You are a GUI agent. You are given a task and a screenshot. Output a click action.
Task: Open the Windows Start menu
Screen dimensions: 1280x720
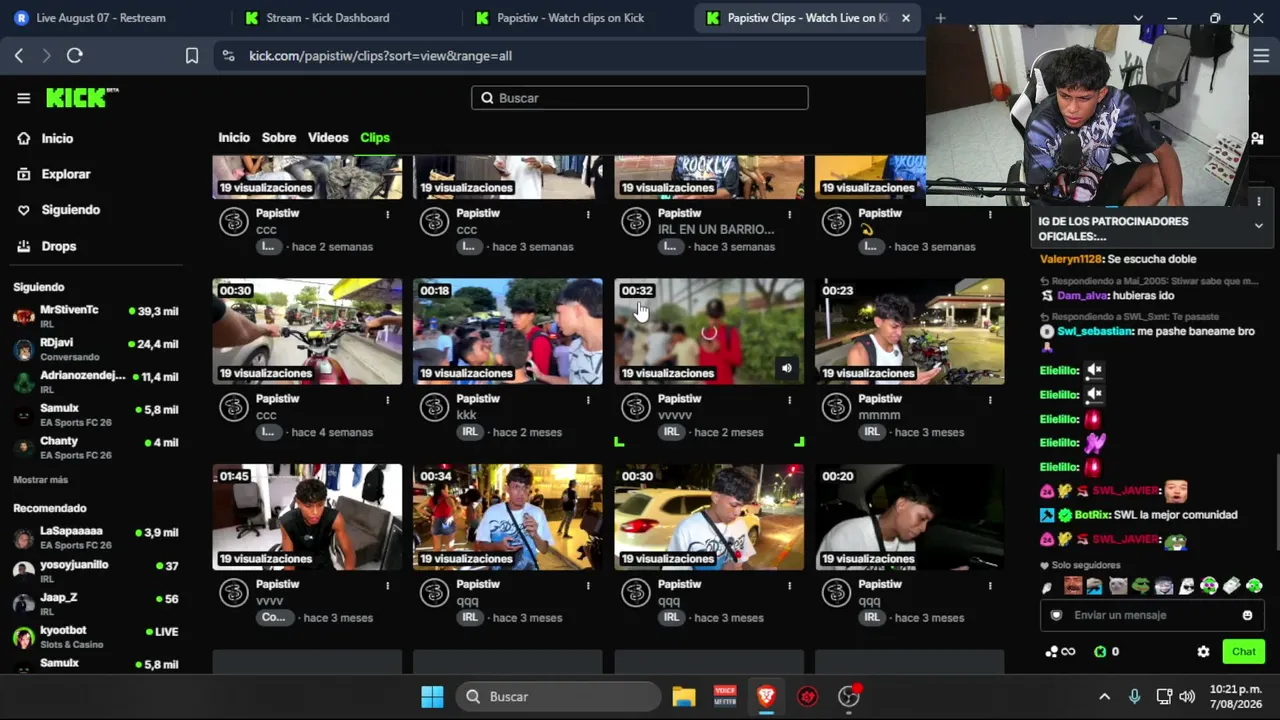coord(432,696)
